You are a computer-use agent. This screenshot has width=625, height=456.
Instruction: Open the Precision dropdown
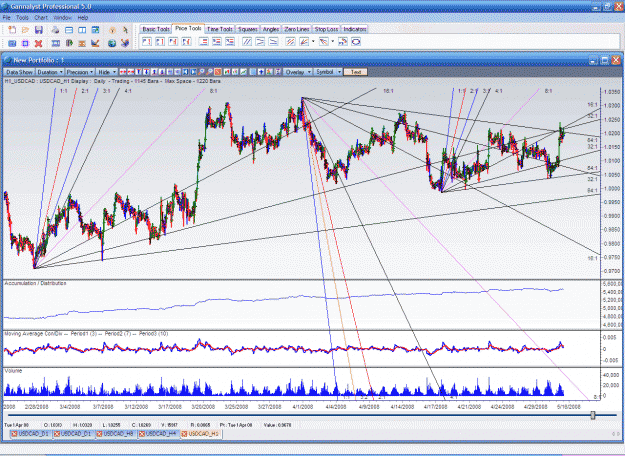click(x=80, y=72)
